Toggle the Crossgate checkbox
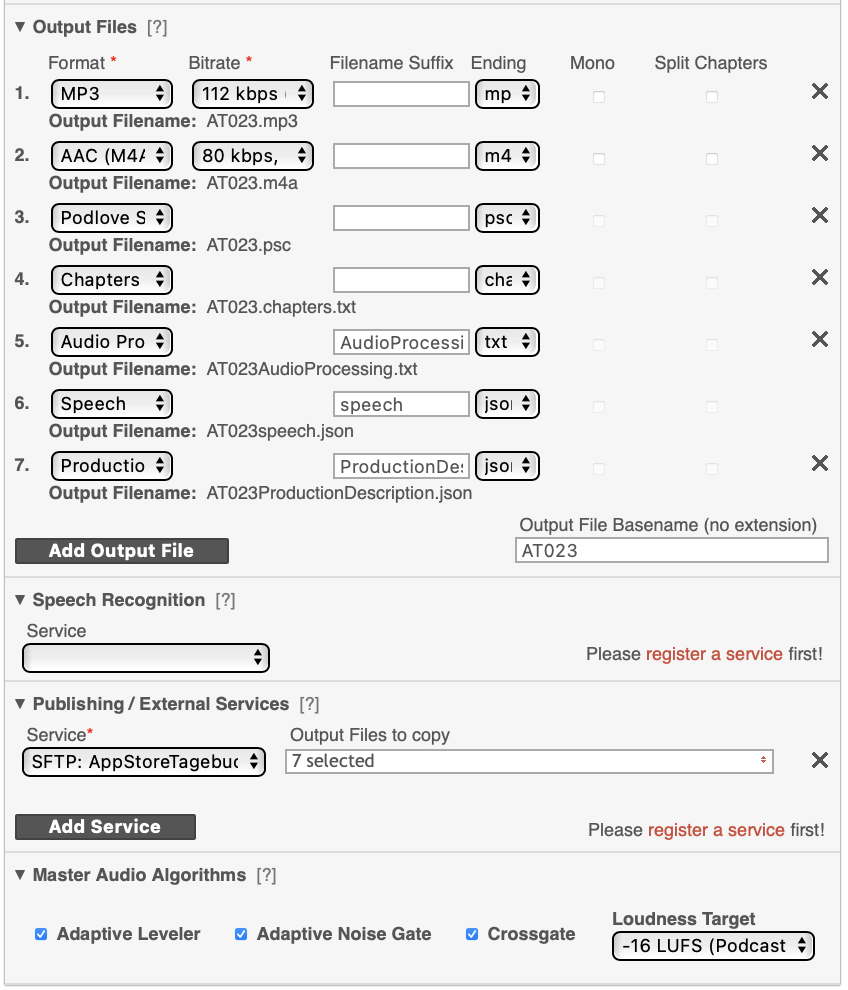848x990 pixels. (472, 934)
